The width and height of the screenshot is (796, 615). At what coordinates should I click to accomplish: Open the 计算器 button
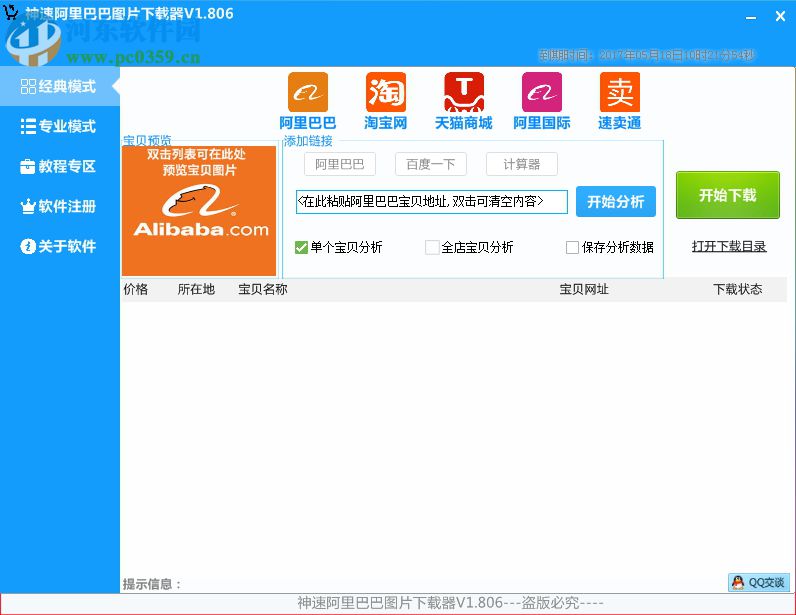coord(521,164)
